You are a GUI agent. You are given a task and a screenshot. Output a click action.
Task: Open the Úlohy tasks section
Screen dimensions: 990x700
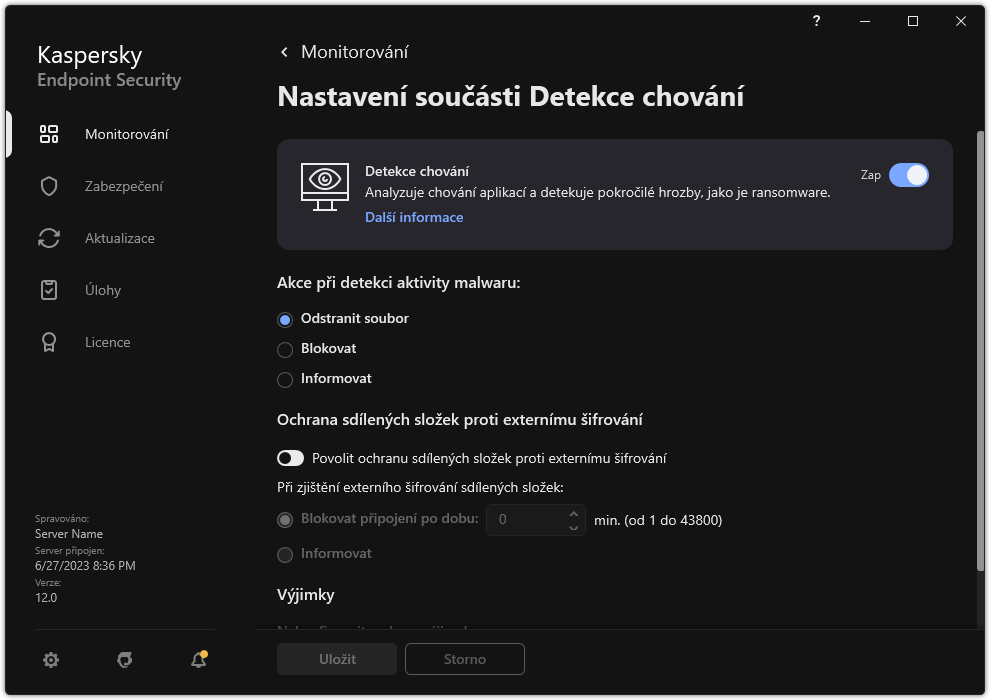101,289
